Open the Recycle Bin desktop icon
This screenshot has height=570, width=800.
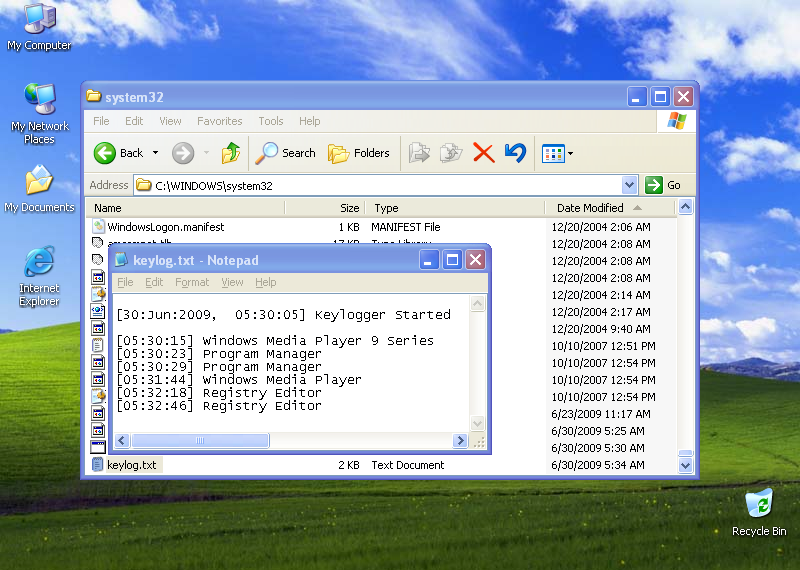pyautogui.click(x=759, y=513)
